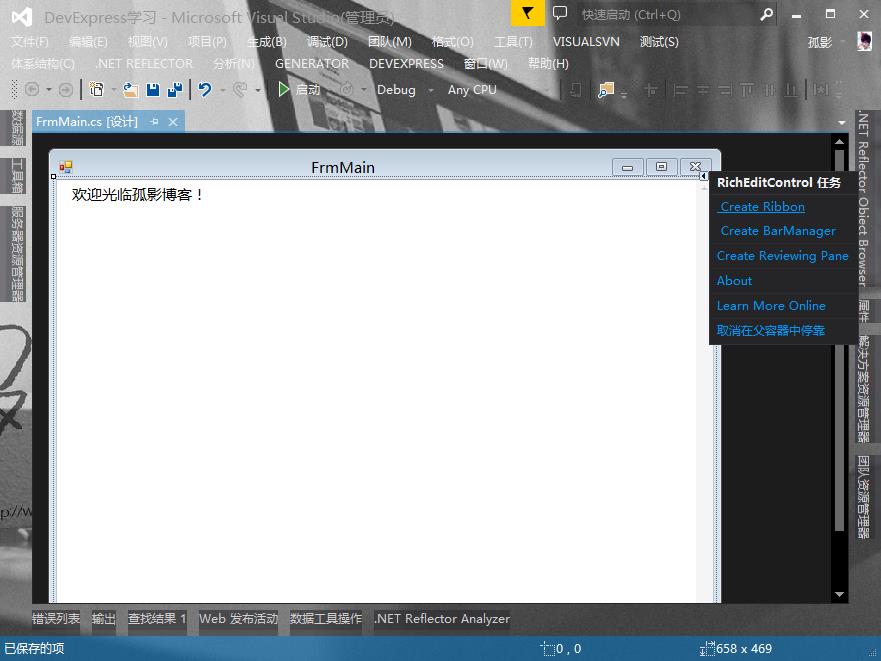881x661 pixels.
Task: Click the align tops icon
Action: tap(747, 90)
